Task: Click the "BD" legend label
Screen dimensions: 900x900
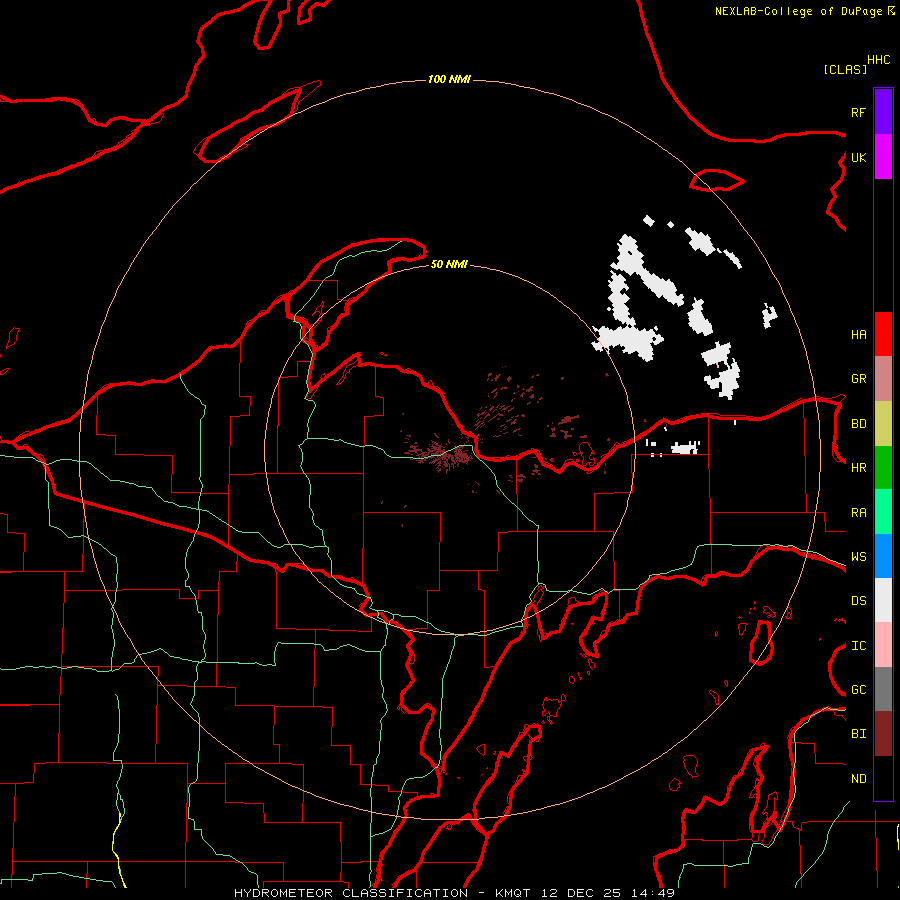Action: (858, 424)
